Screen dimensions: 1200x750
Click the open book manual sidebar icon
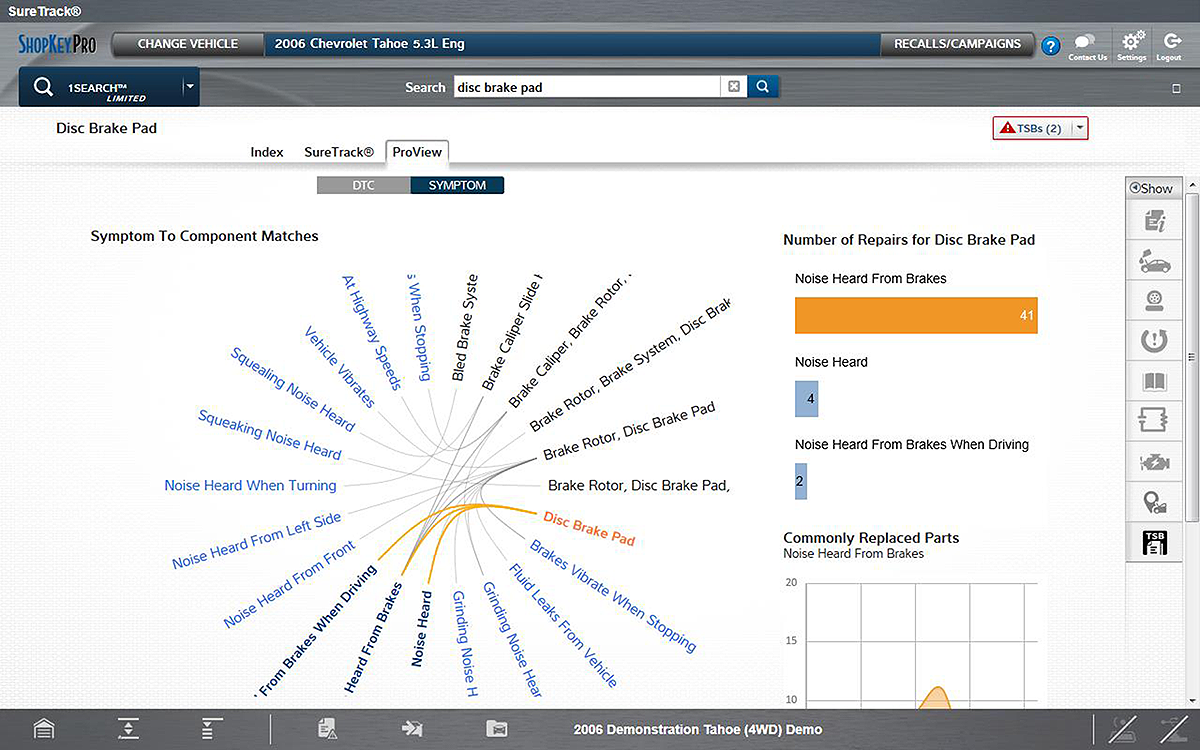click(1154, 381)
